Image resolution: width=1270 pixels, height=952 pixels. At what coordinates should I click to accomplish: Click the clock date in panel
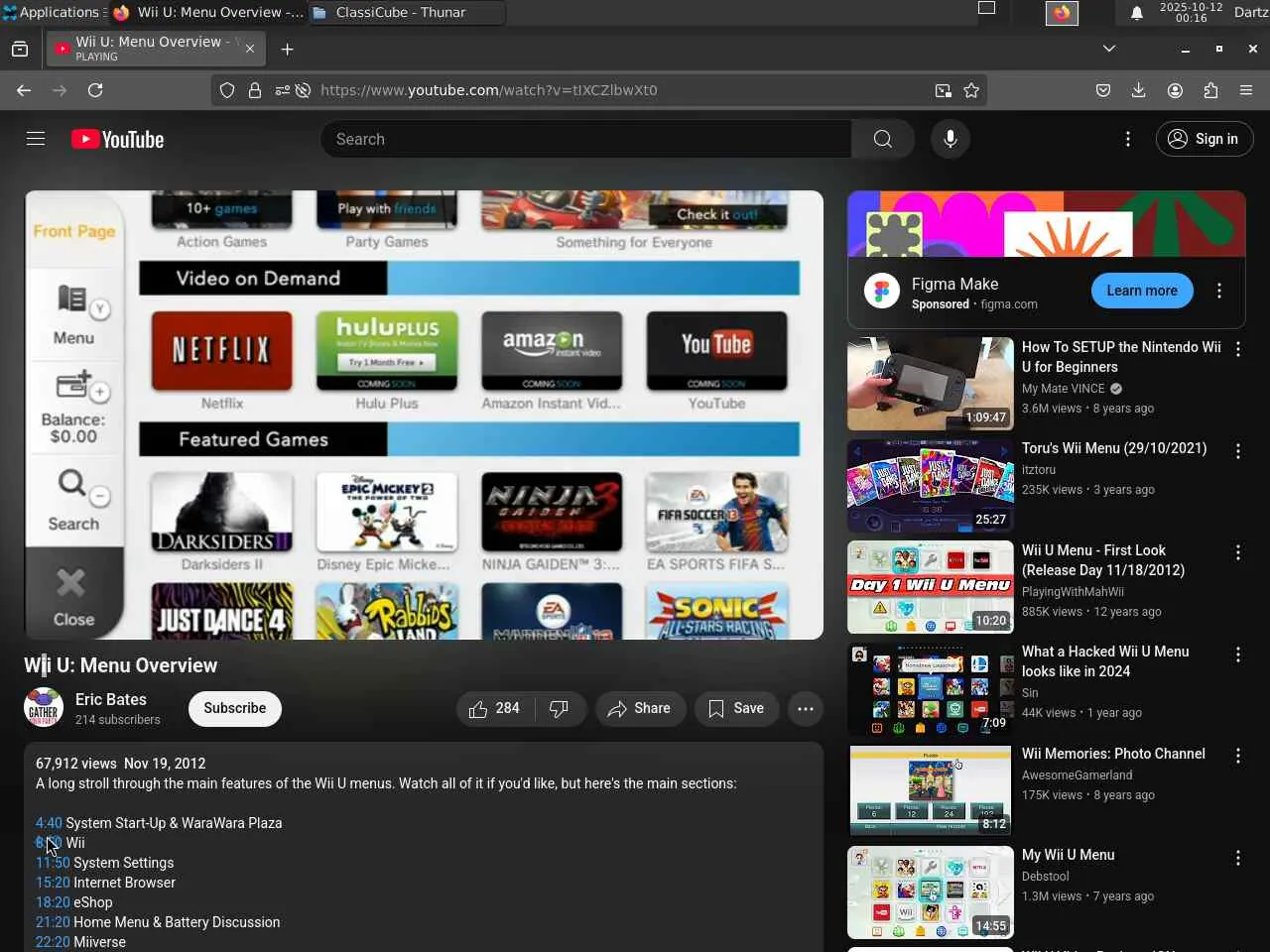[1191, 12]
